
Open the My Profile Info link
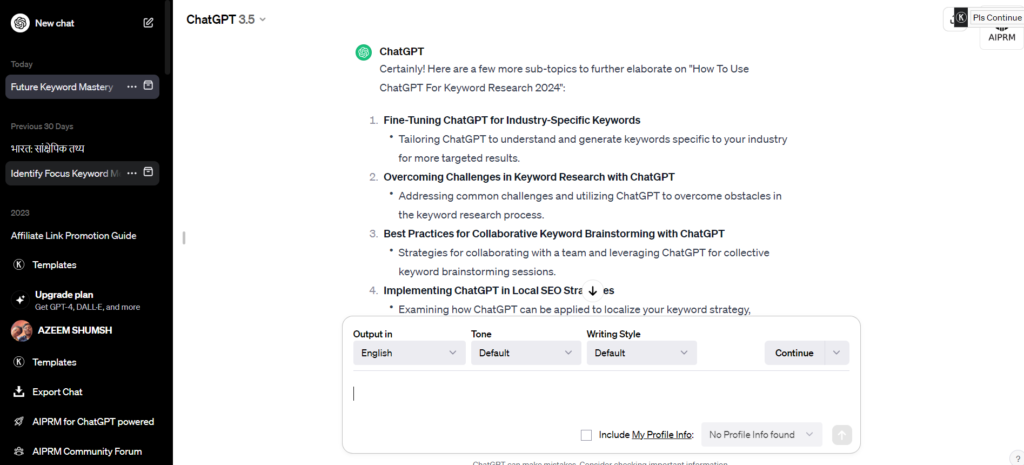pyautogui.click(x=662, y=435)
